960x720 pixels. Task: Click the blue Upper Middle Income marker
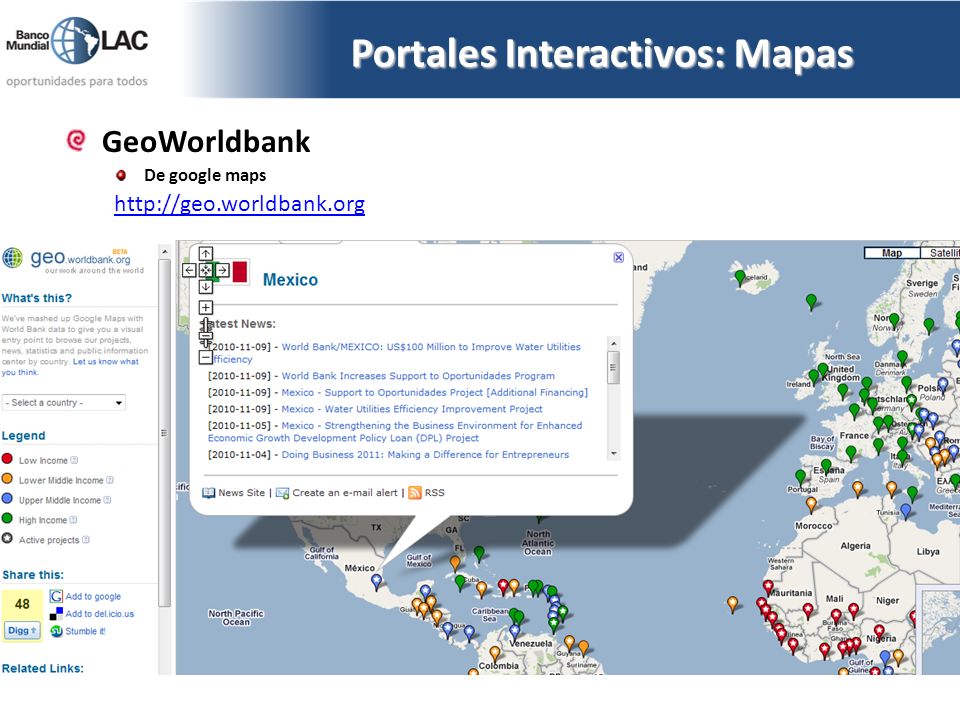[x=7, y=498]
